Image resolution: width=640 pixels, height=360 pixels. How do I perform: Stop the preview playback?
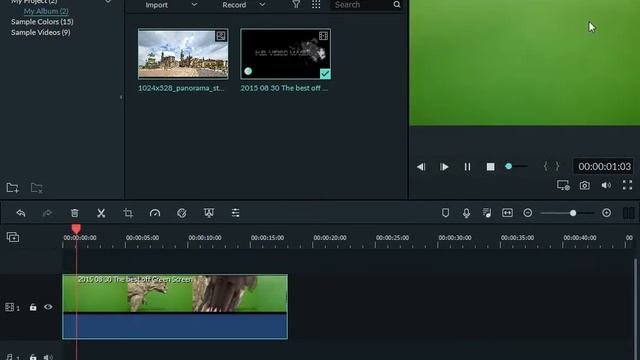[x=491, y=167]
